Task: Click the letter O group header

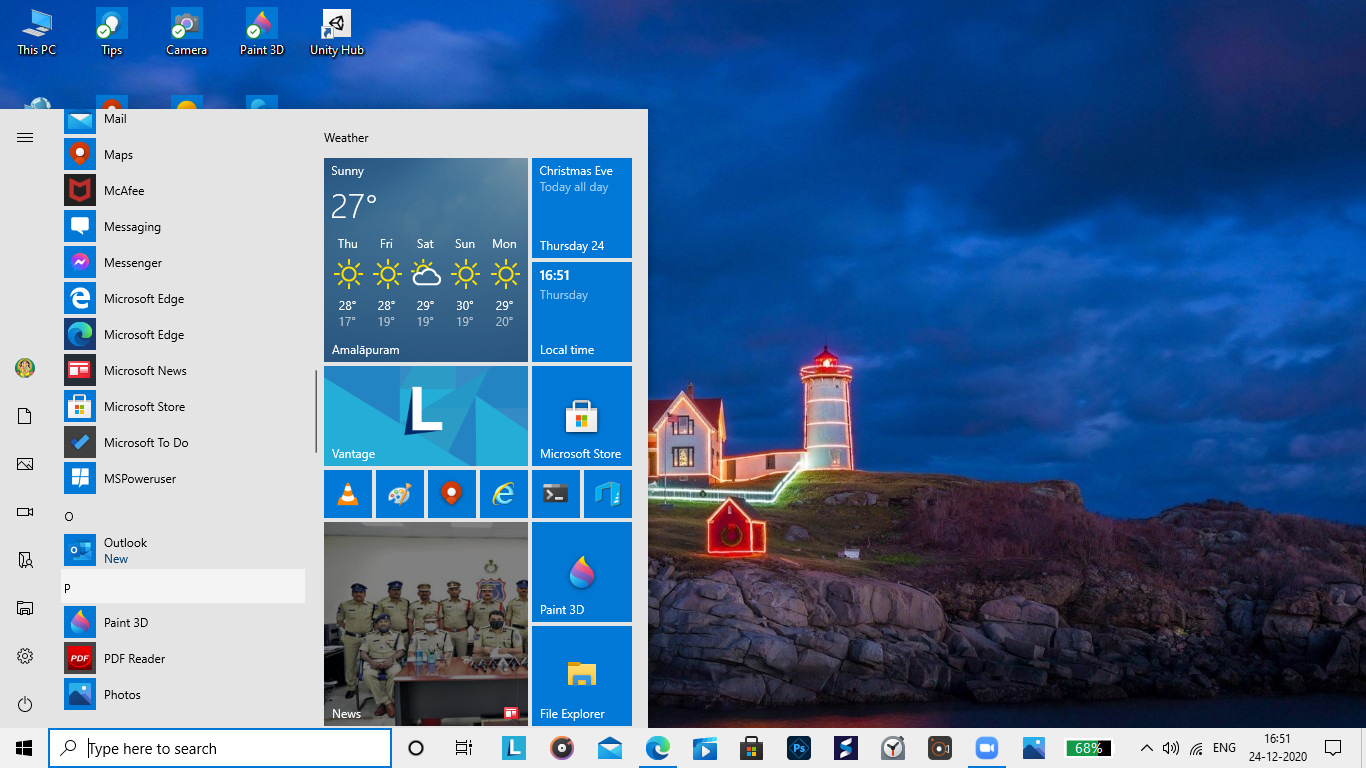Action: point(184,516)
